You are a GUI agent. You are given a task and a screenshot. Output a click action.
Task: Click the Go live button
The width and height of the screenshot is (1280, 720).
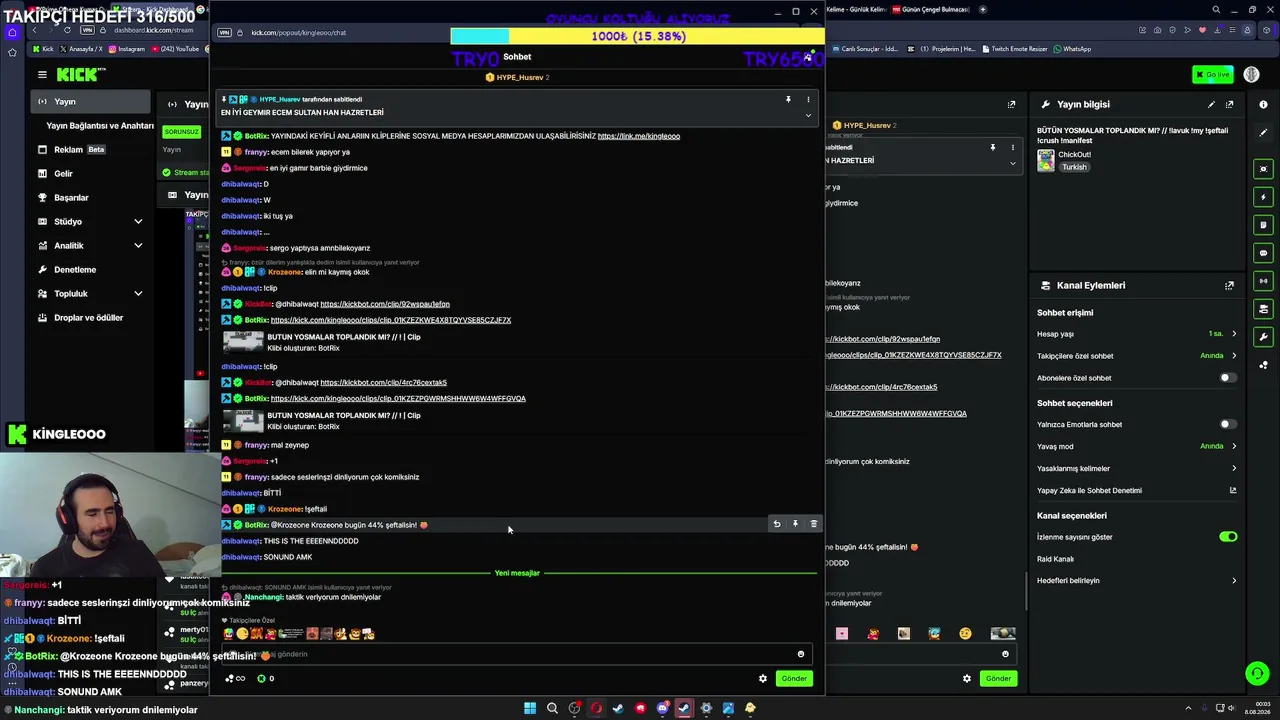(1213, 74)
